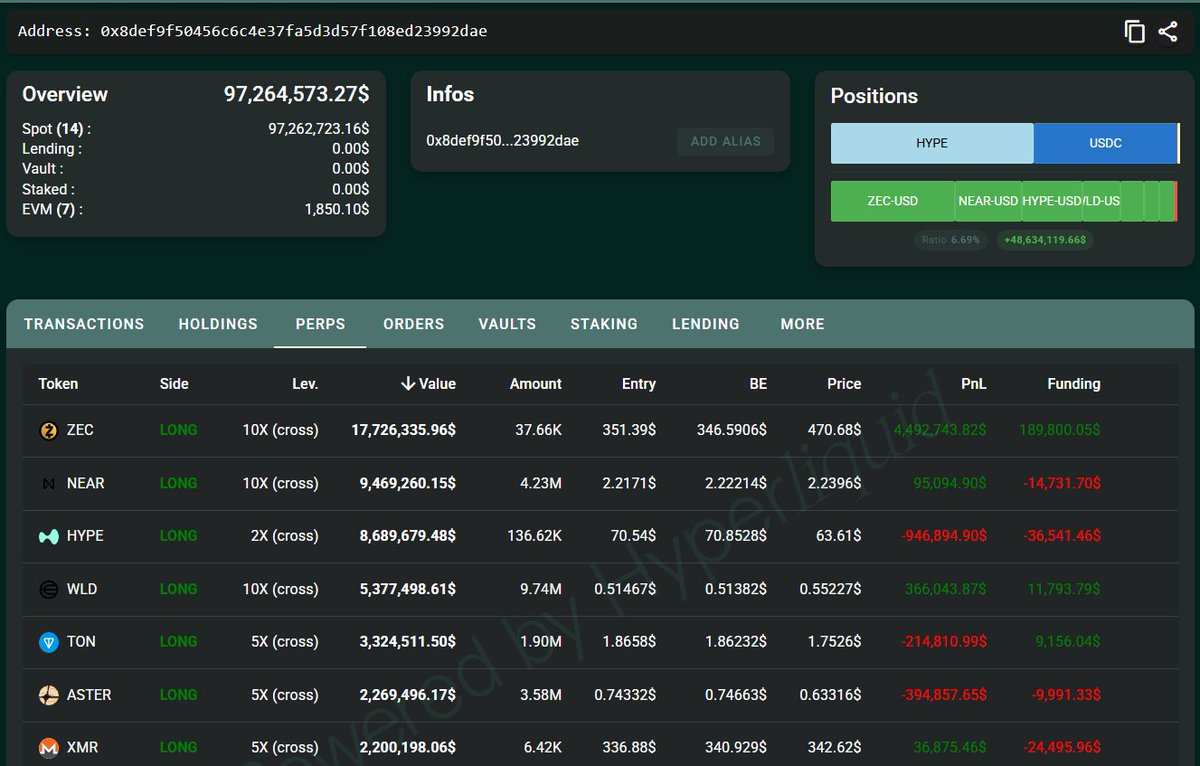
Task: Click the ASTER token icon
Action: pyautogui.click(x=48, y=696)
